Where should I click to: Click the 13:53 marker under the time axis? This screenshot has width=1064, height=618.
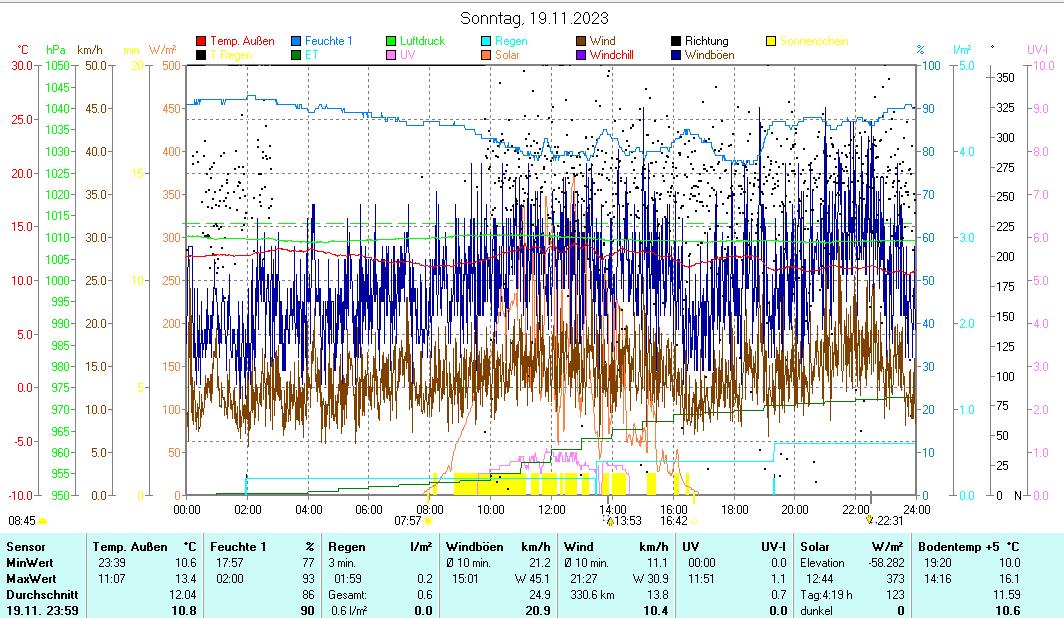(625, 520)
